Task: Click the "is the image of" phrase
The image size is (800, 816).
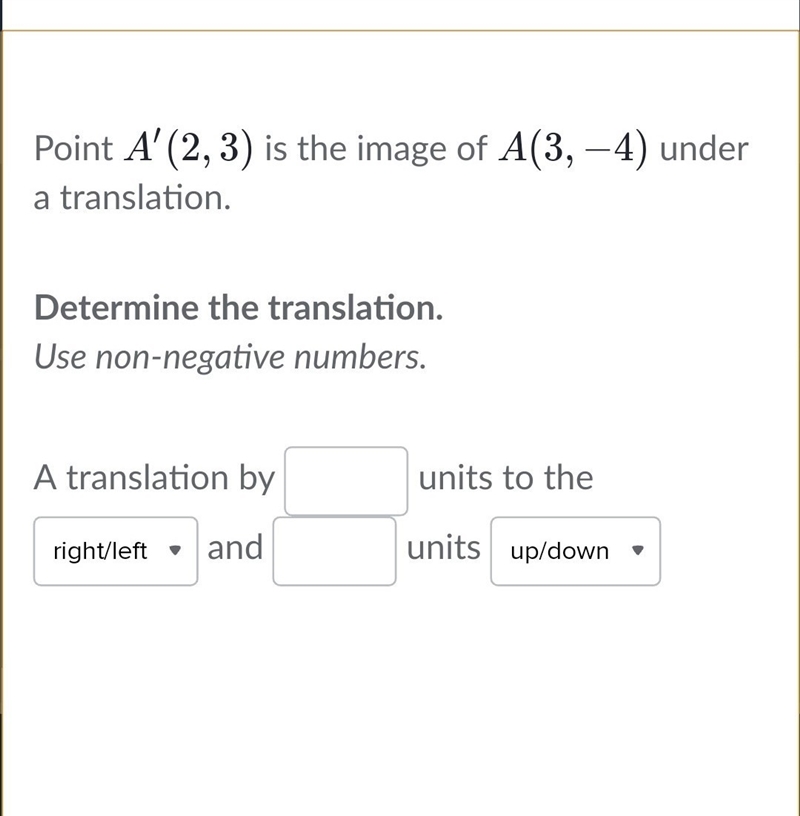Action: (376, 149)
